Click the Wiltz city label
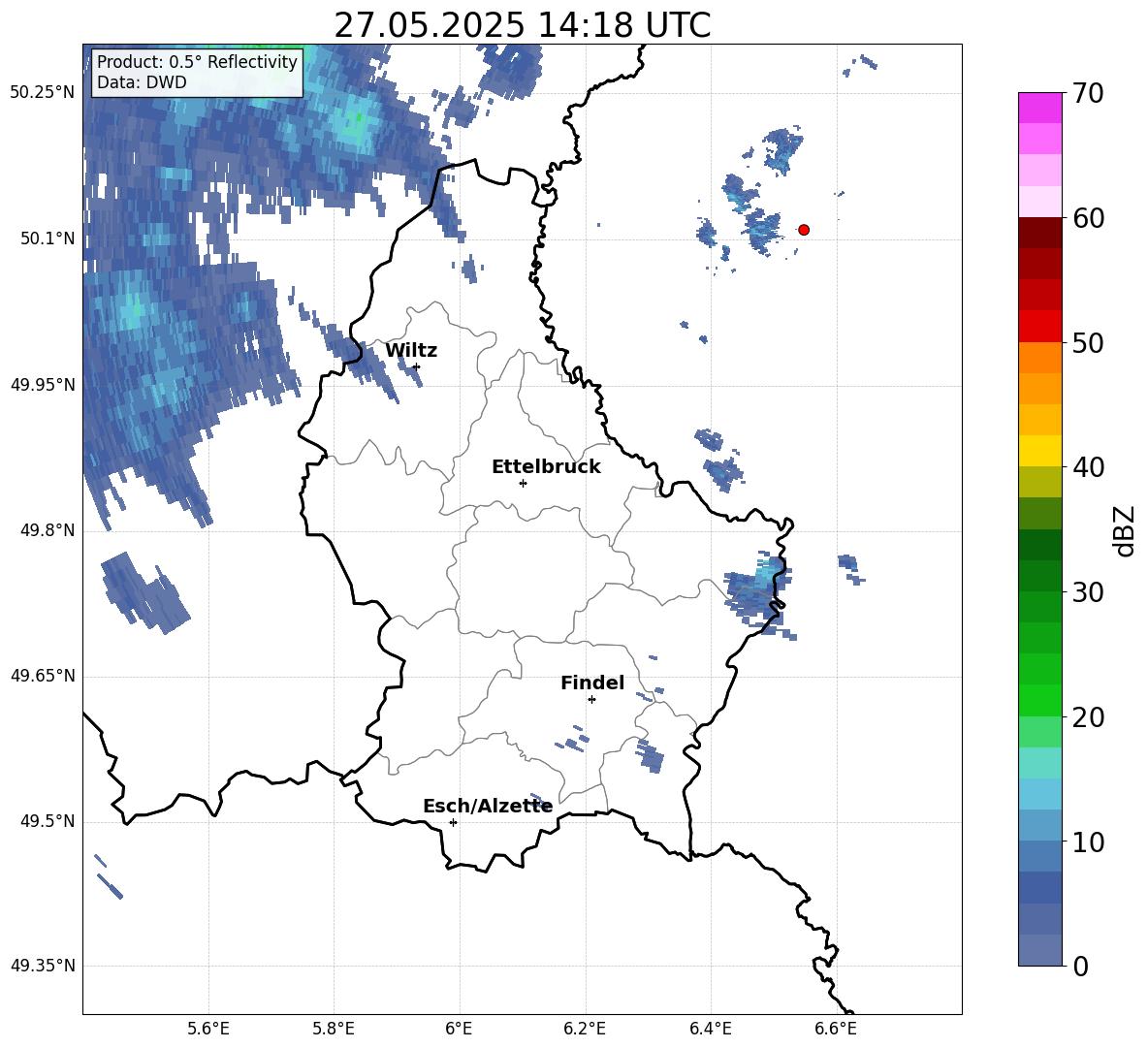Image resolution: width=1148 pixels, height=1048 pixels. [411, 351]
